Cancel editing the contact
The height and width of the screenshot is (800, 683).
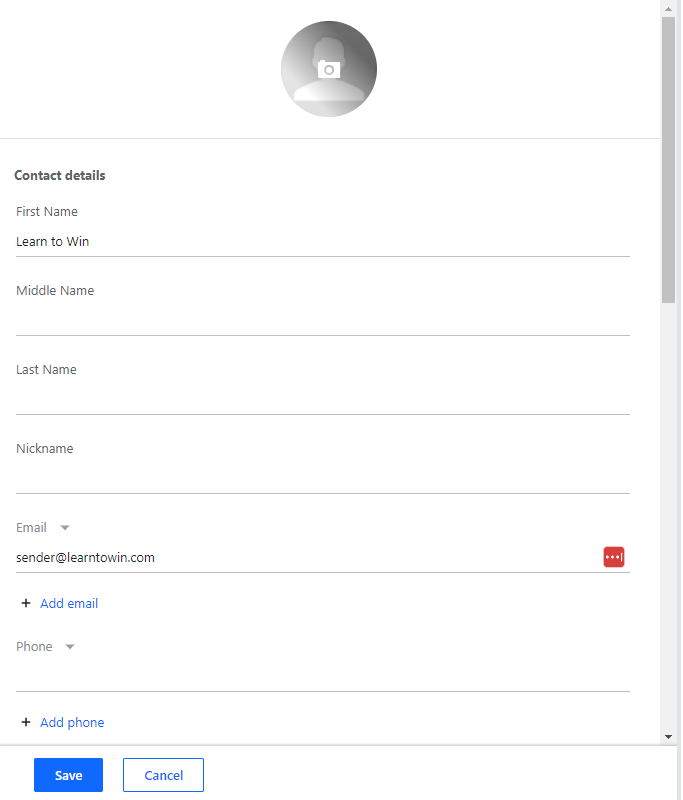point(163,775)
